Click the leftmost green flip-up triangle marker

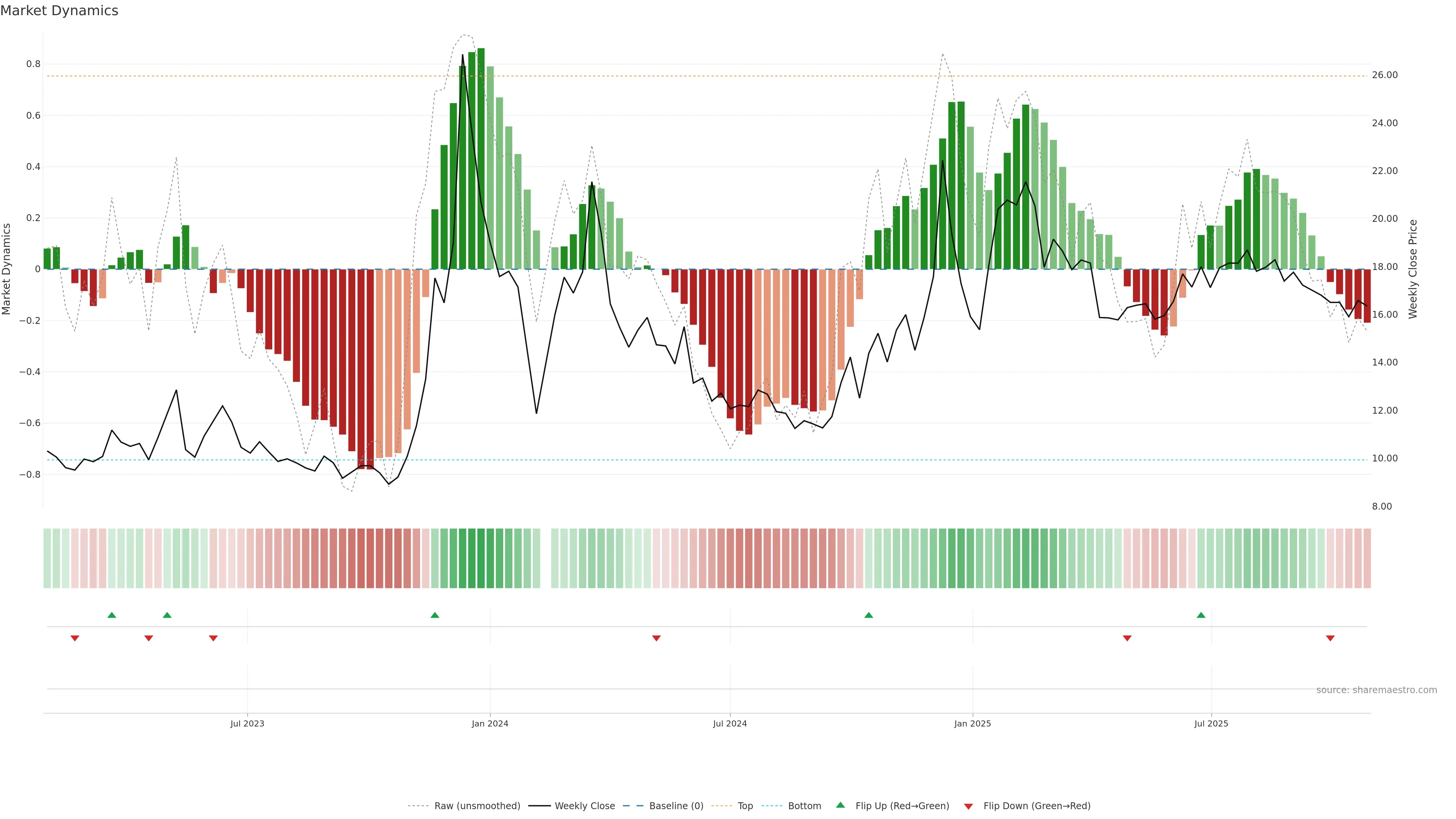(x=112, y=615)
